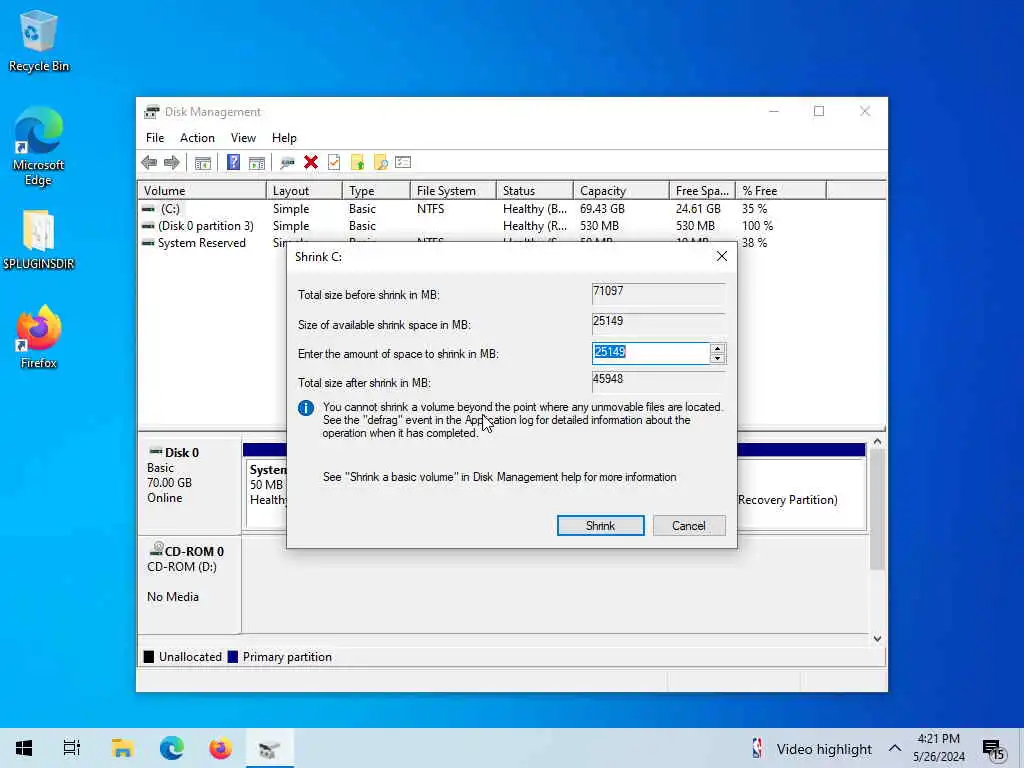Click the info icon in Shrink dialog
The height and width of the screenshot is (768, 1024).
click(x=306, y=408)
